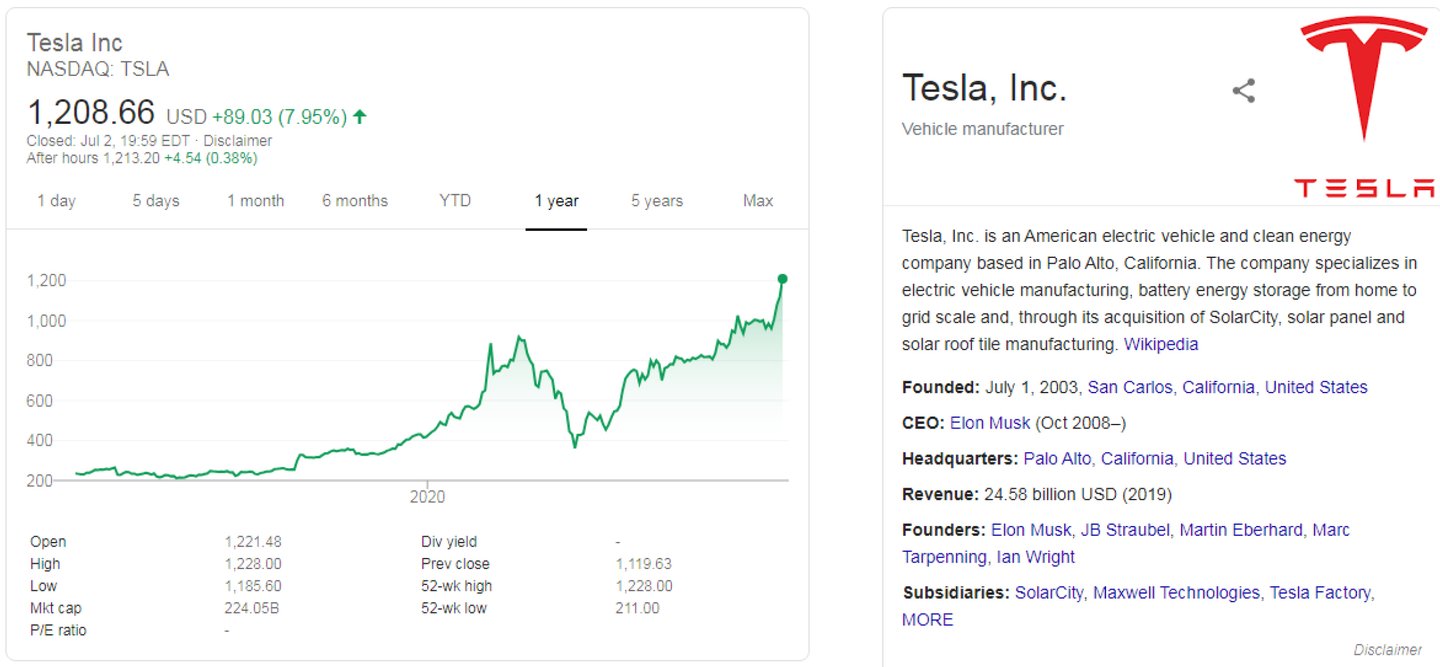The height and width of the screenshot is (667, 1440).
Task: Expand subsidiaries with the MORE link
Action: 928,620
